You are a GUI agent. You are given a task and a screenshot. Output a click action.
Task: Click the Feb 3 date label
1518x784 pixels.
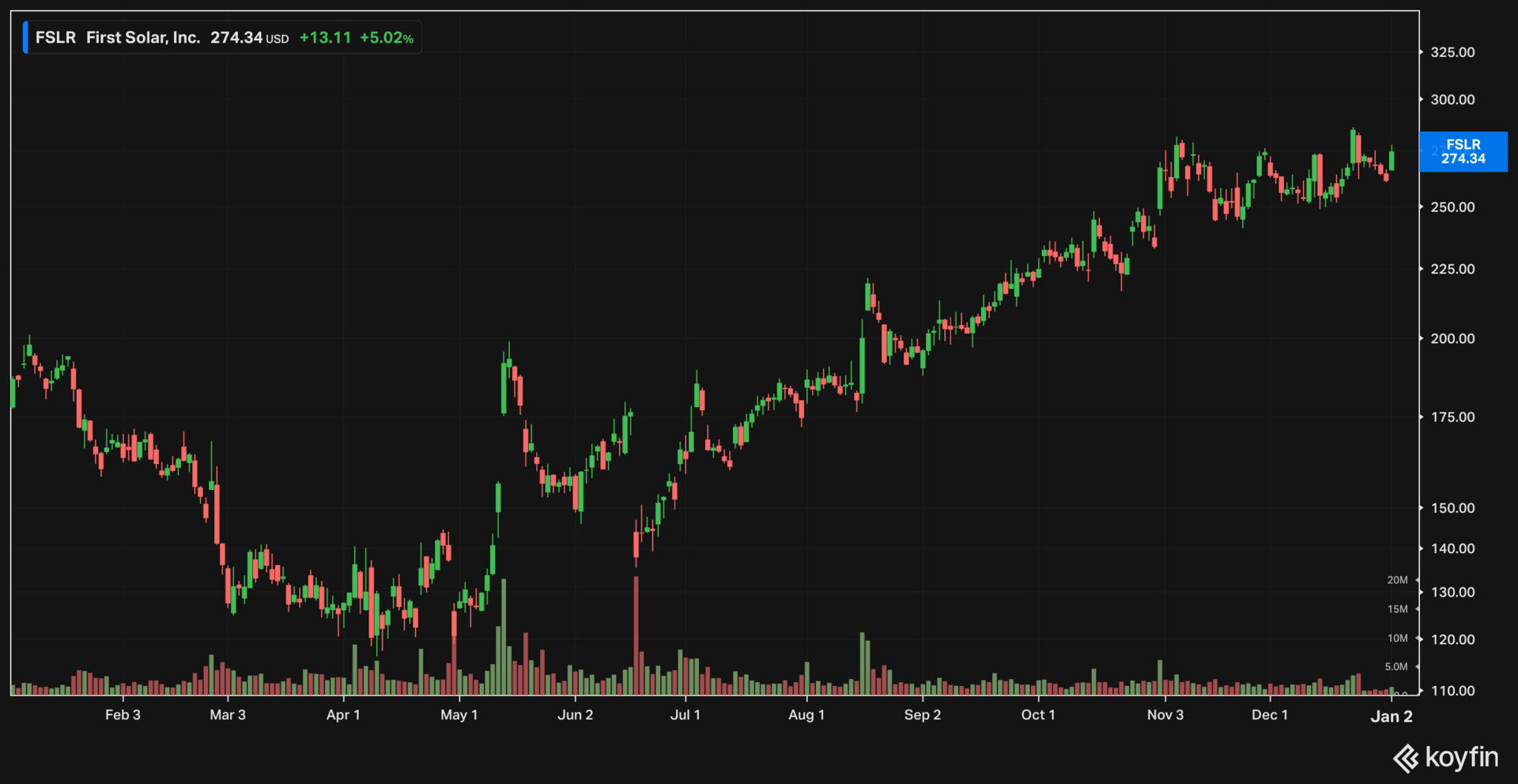123,714
